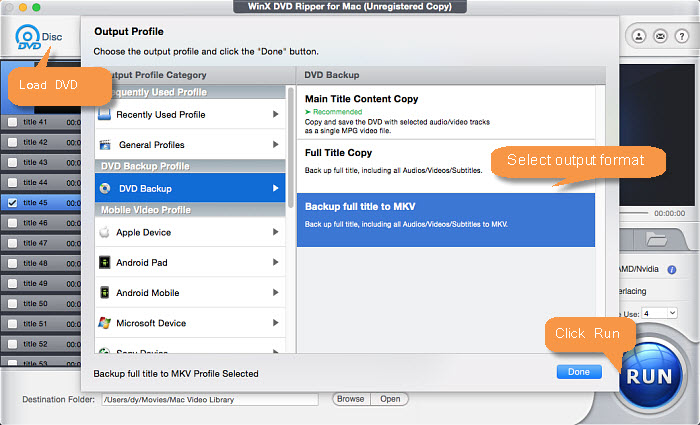Check the title 52 checkbox
Viewport: 700px width, 425px height.
tap(12, 344)
